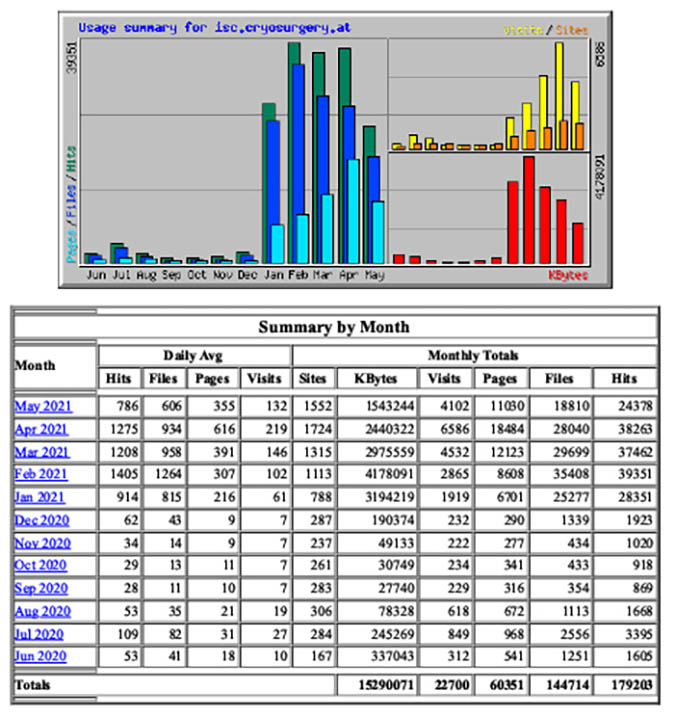
Task: Click the Totals row label
Action: (x=33, y=686)
